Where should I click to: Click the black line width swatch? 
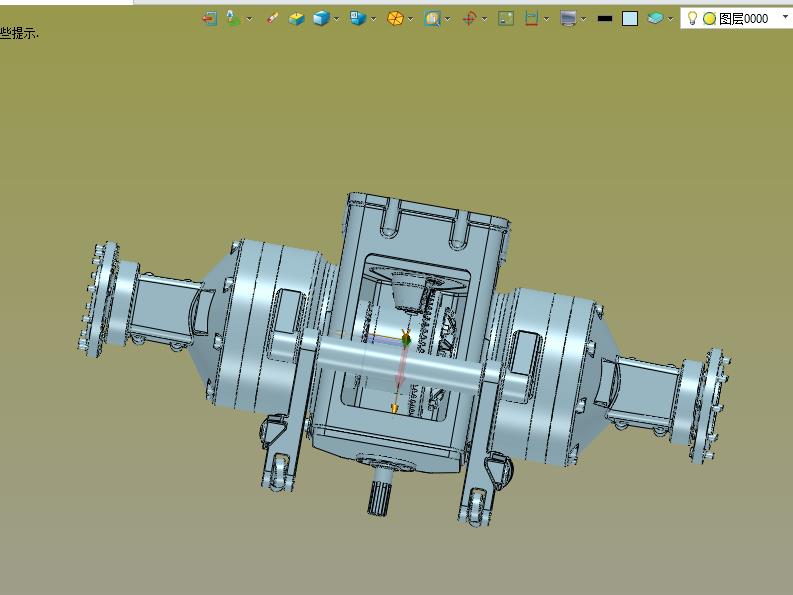coord(605,19)
